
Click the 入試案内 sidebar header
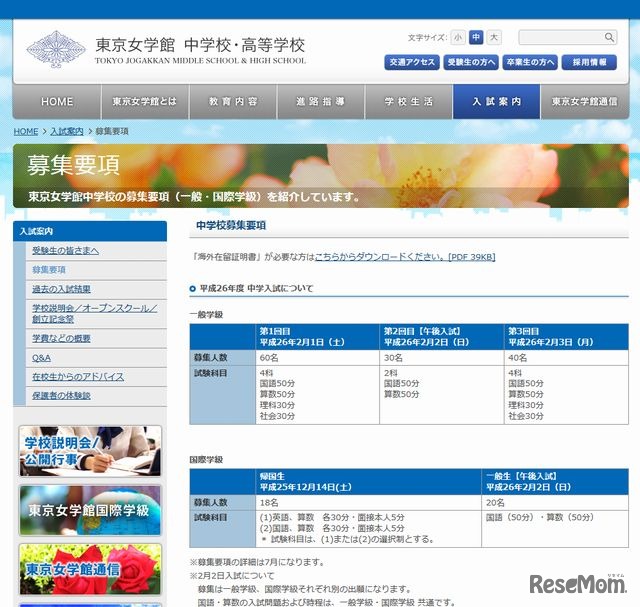(90, 231)
